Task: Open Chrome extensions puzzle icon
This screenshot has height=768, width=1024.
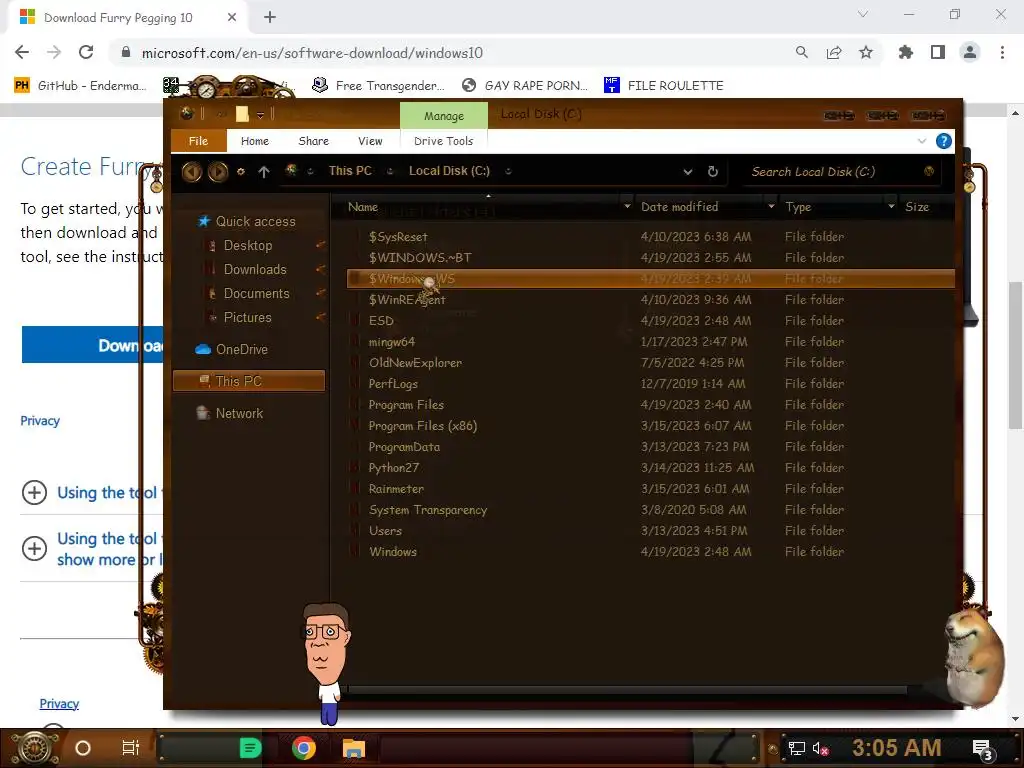Action: coord(905,53)
